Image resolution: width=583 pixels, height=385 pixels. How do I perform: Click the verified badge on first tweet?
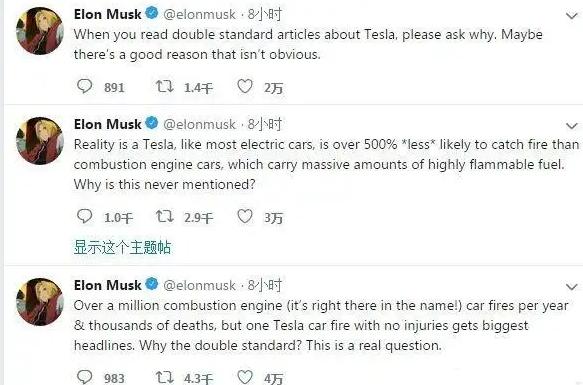point(152,13)
